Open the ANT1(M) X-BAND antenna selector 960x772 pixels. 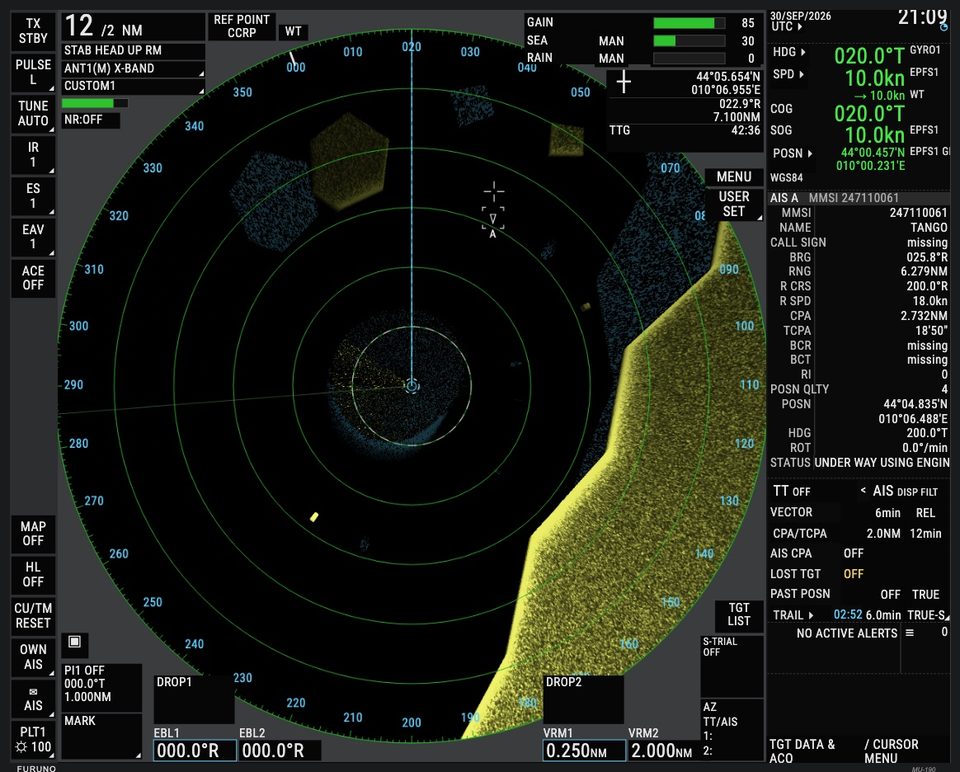pos(133,69)
